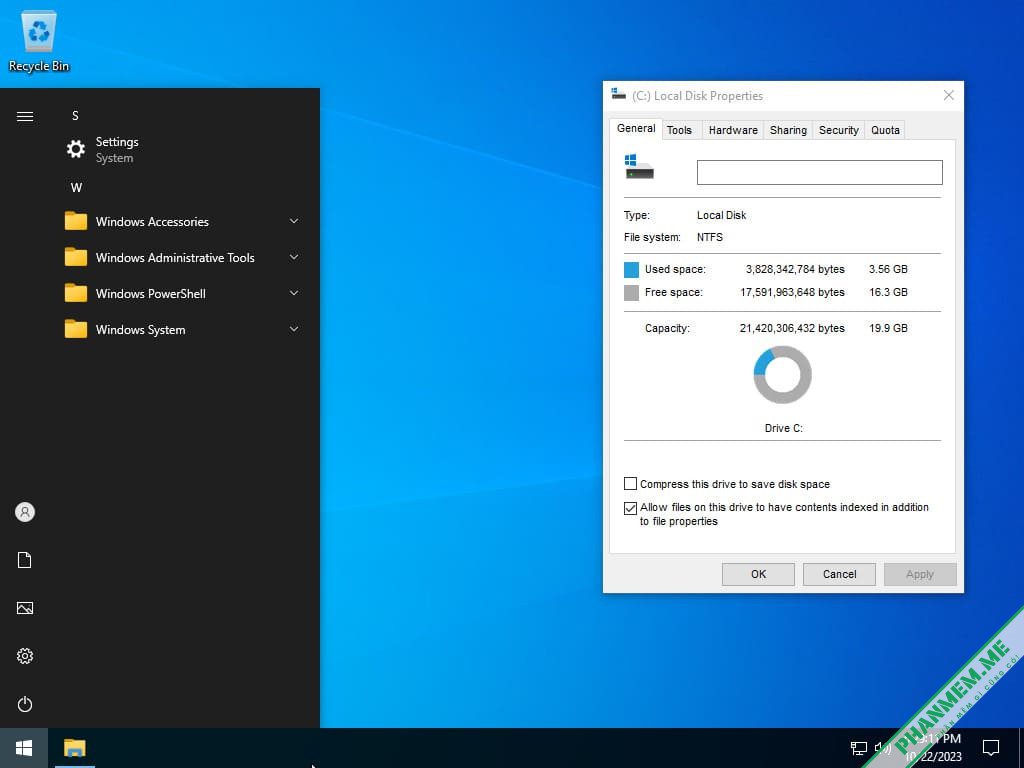Click the OK button
This screenshot has height=768, width=1024.
pyautogui.click(x=758, y=574)
